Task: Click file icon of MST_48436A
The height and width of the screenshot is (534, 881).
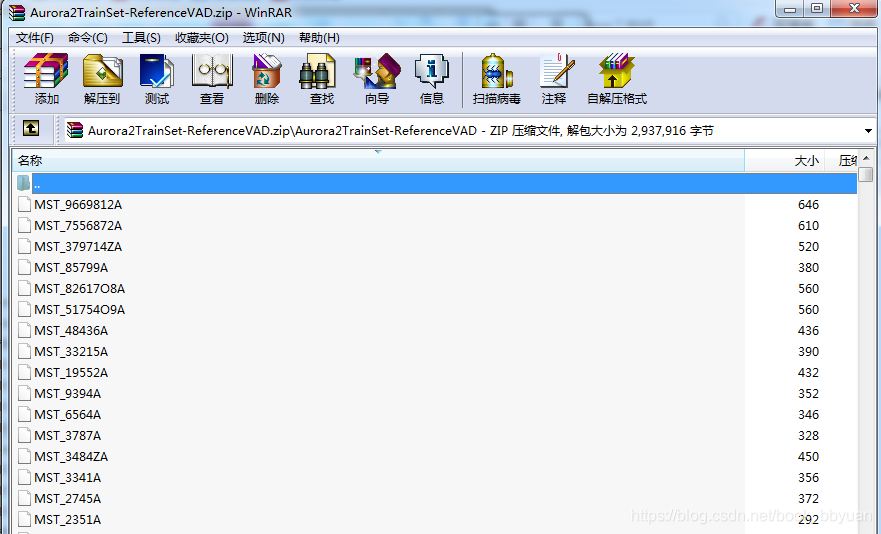Action: [x=24, y=331]
